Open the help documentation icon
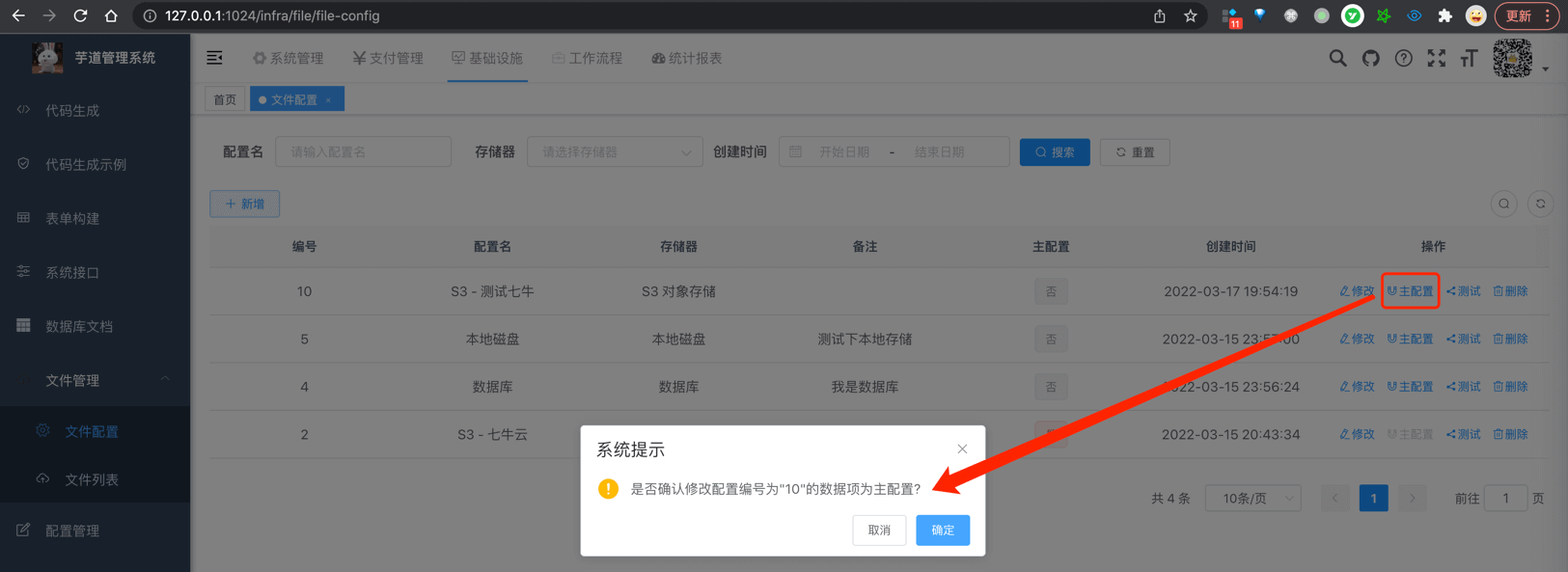 1403,59
